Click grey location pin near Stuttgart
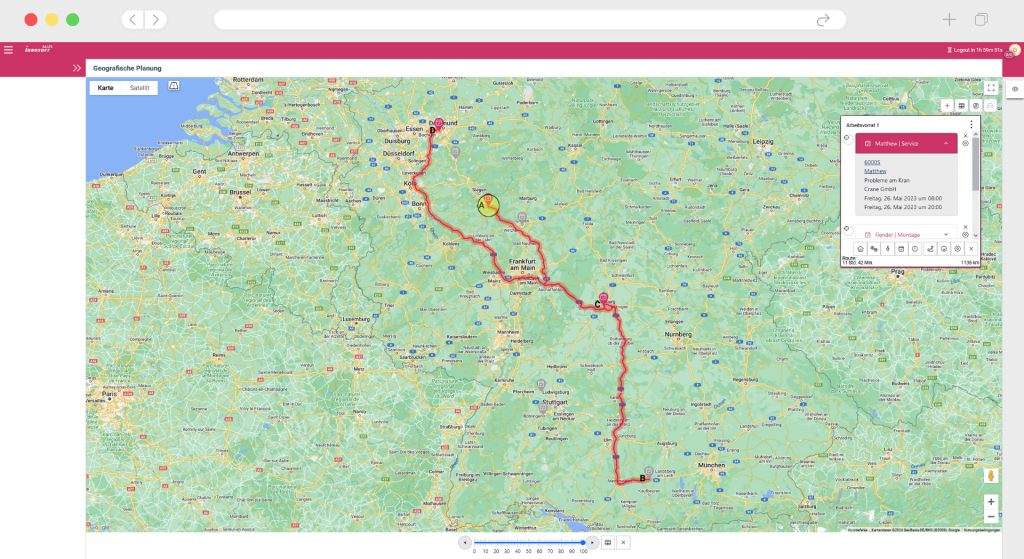The height and width of the screenshot is (559, 1024). 543,408
